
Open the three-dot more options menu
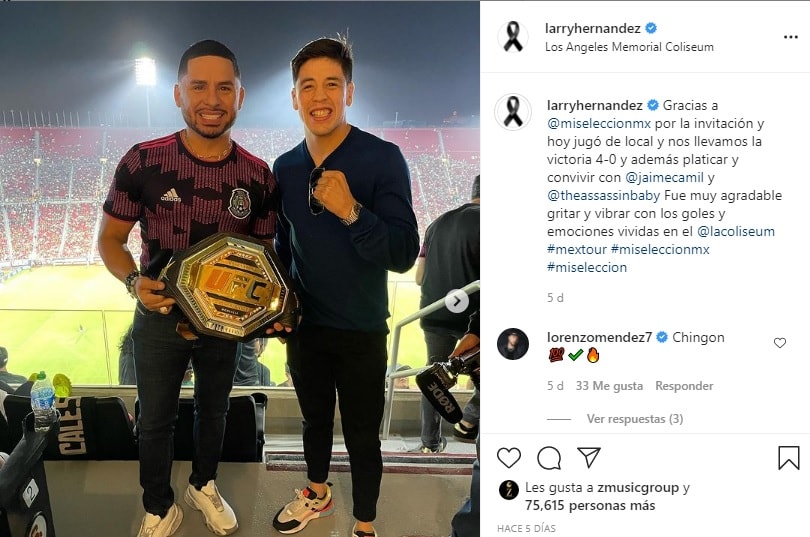(x=791, y=37)
